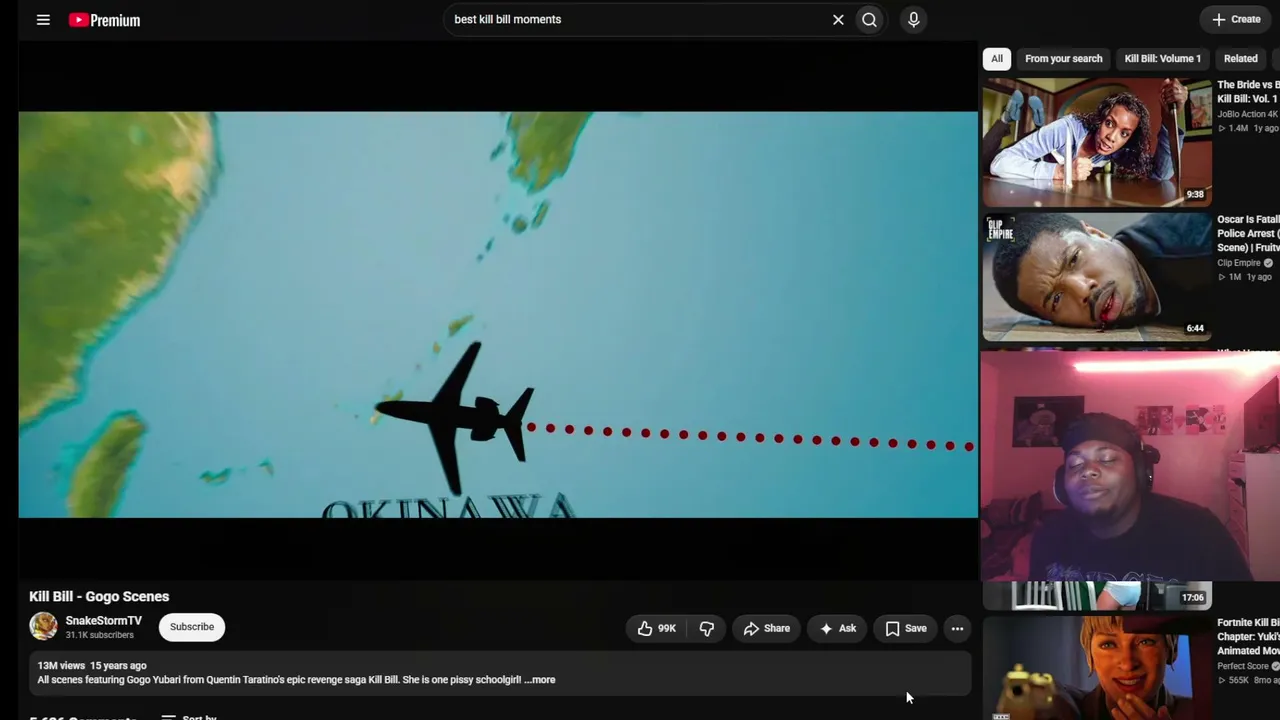The width and height of the screenshot is (1280, 720).
Task: Expand the description with ...more
Action: coord(539,680)
